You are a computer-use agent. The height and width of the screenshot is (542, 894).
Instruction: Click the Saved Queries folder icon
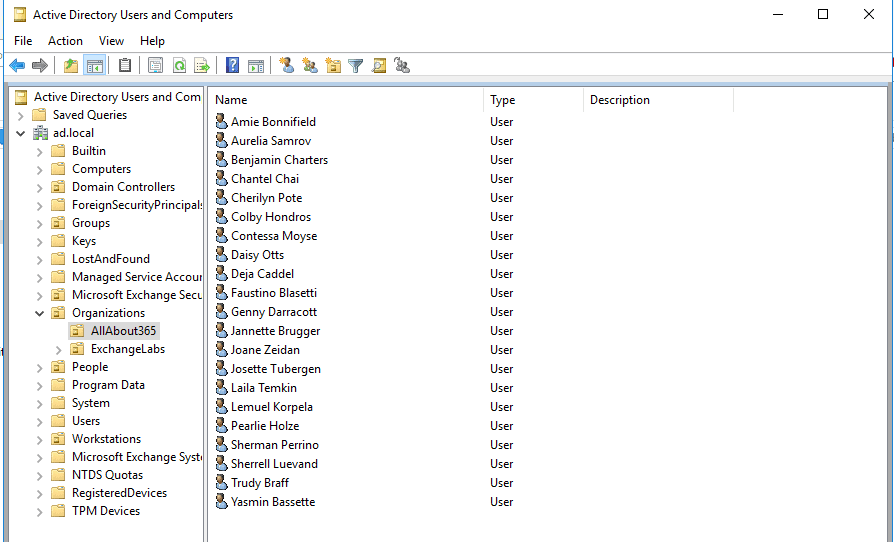[39, 115]
